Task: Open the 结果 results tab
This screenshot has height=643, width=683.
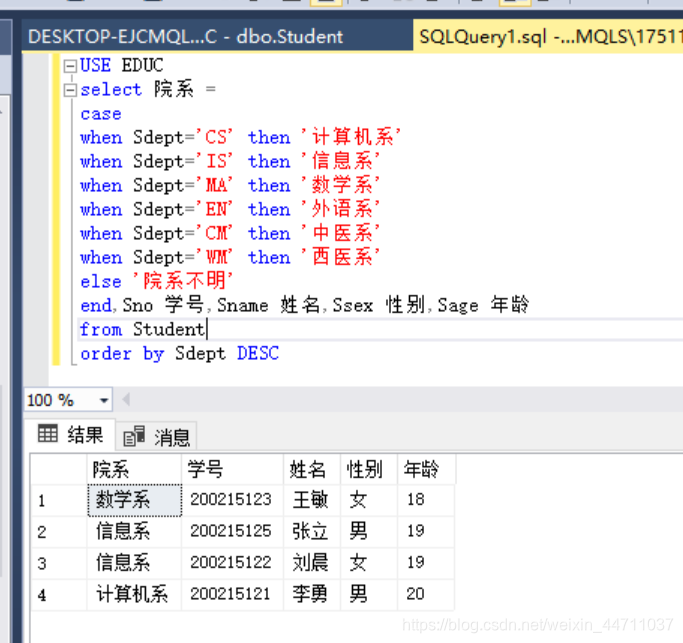Action: [x=72, y=434]
